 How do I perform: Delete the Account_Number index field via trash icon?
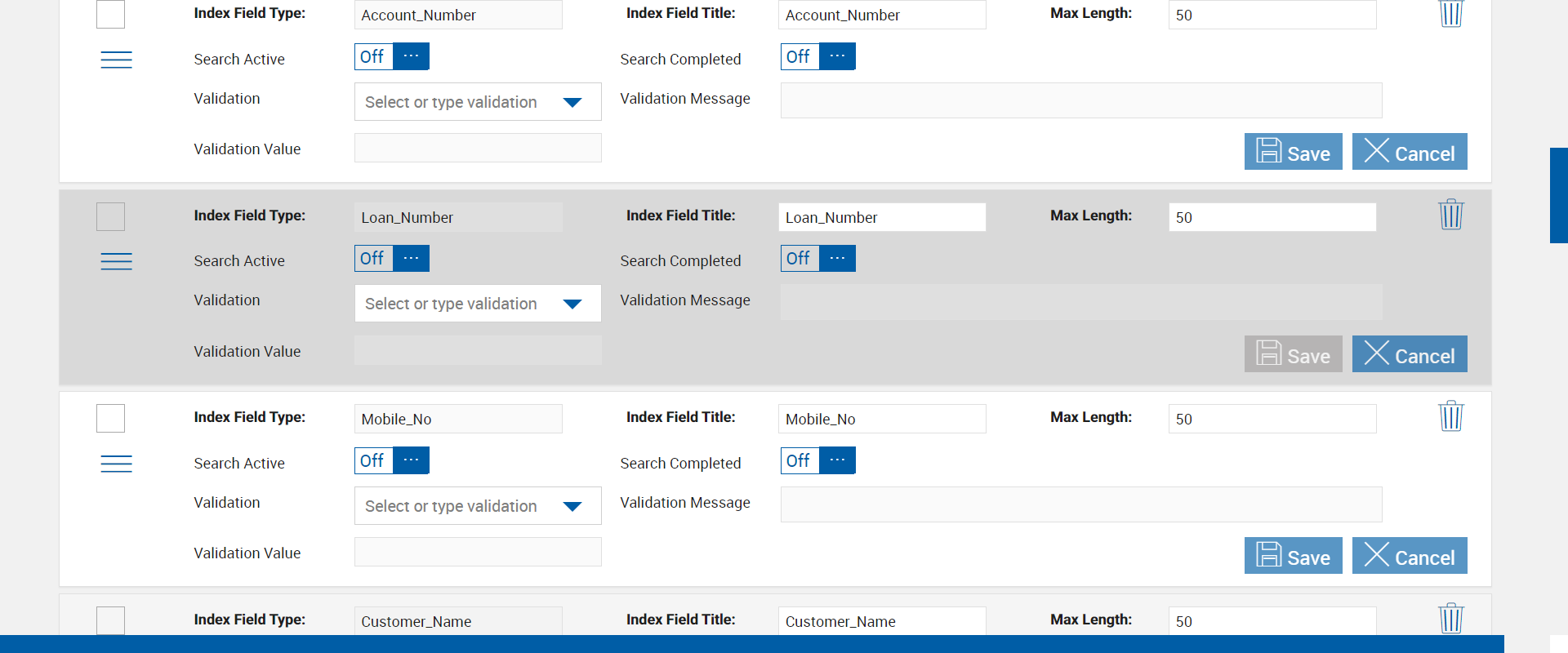point(1450,13)
